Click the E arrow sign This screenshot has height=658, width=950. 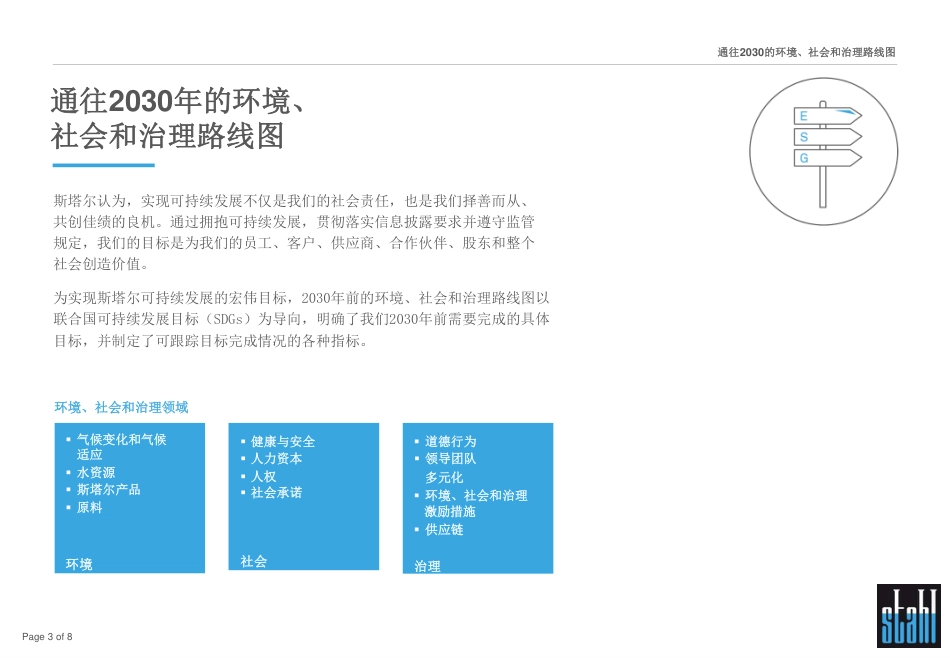coord(828,116)
